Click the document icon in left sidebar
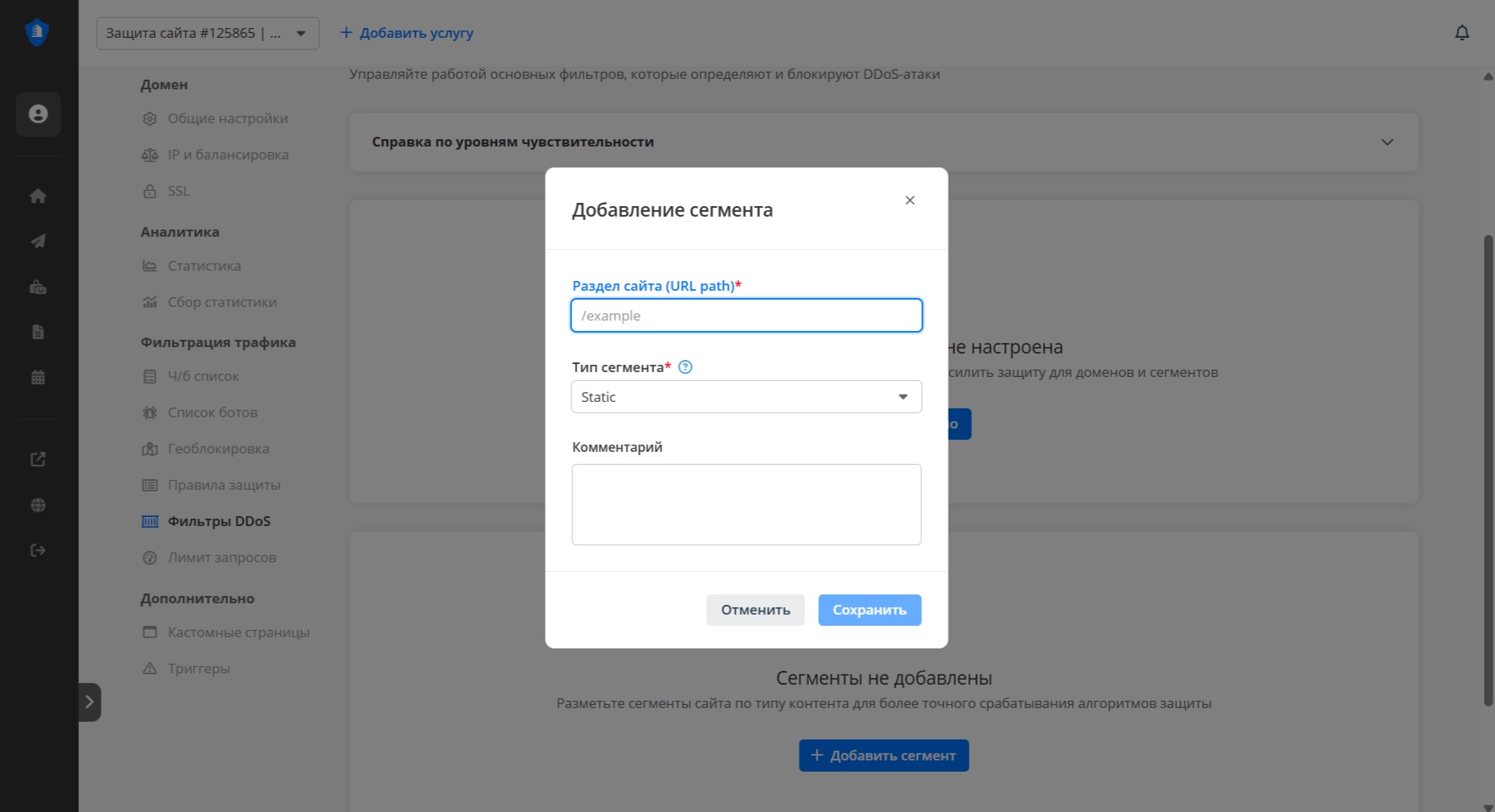1495x812 pixels. 38,332
